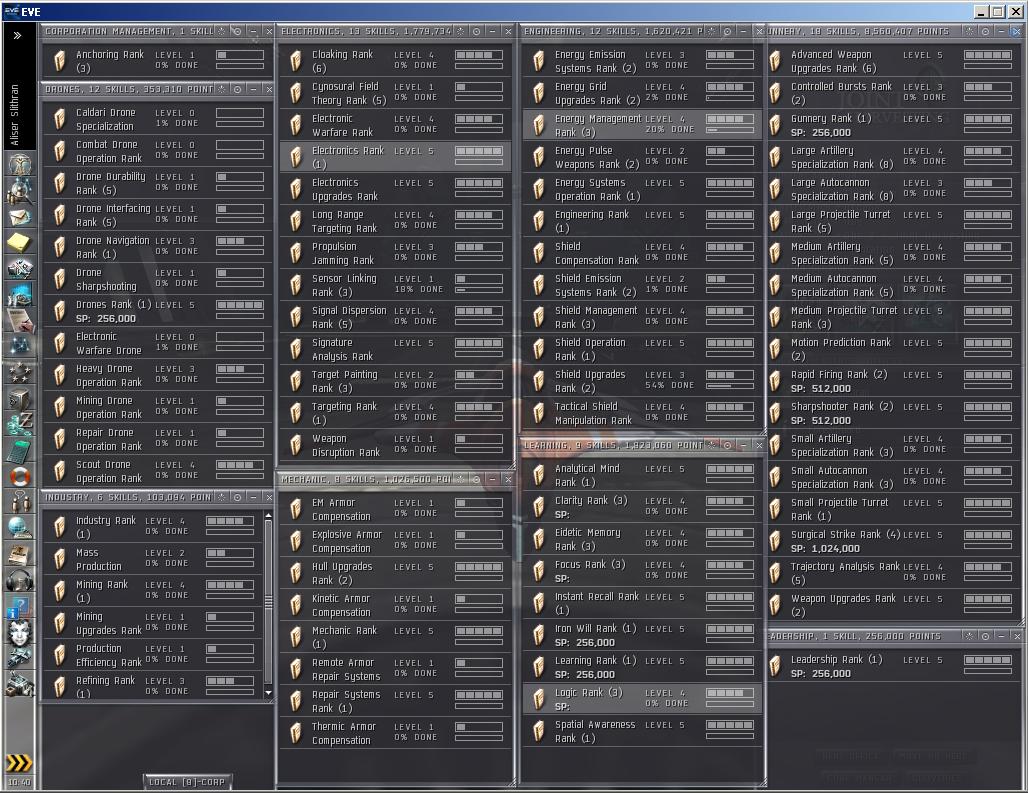Open the calculator icon in sidebar

pyautogui.click(x=20, y=451)
